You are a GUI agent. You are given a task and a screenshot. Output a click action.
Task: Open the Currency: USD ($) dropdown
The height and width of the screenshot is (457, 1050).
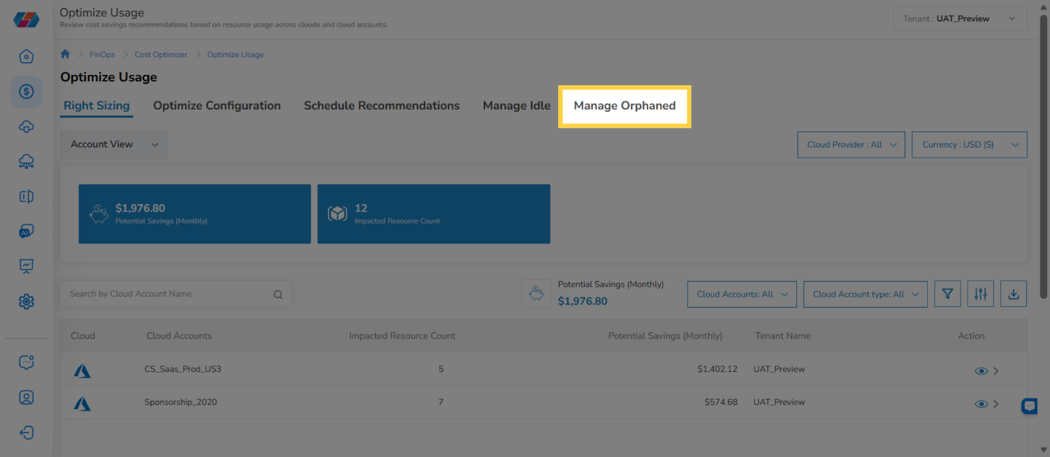(969, 145)
